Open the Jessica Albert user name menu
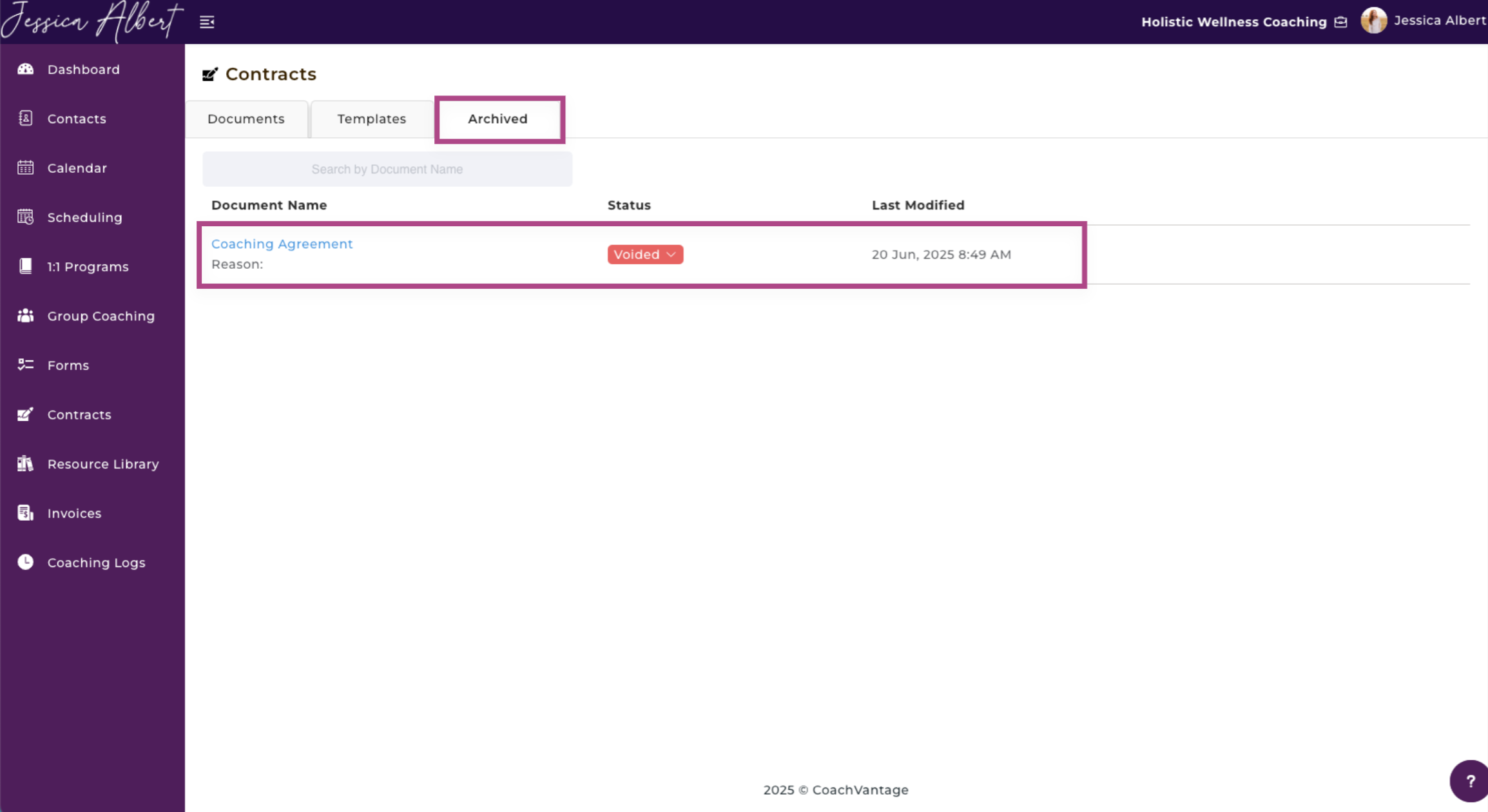1488x812 pixels. coord(1440,21)
